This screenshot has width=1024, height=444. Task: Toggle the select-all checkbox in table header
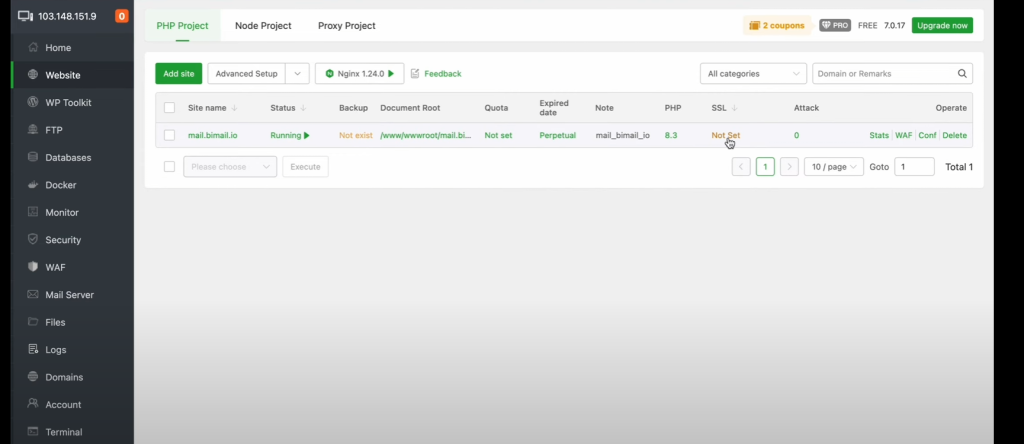pos(169,108)
